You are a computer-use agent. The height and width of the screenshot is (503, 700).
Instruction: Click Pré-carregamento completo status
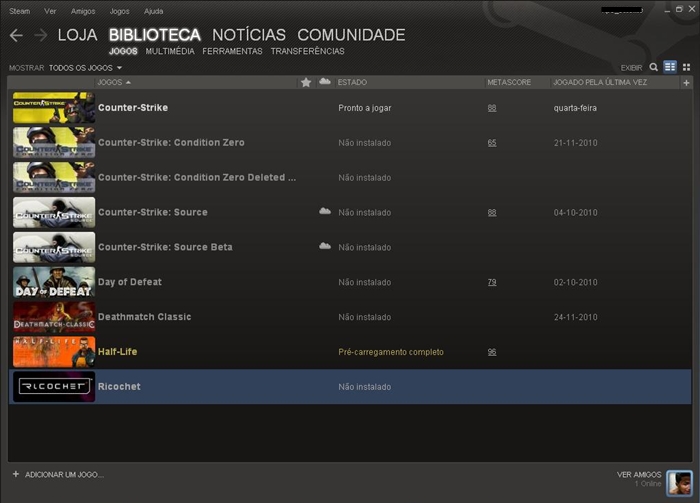tap(391, 352)
